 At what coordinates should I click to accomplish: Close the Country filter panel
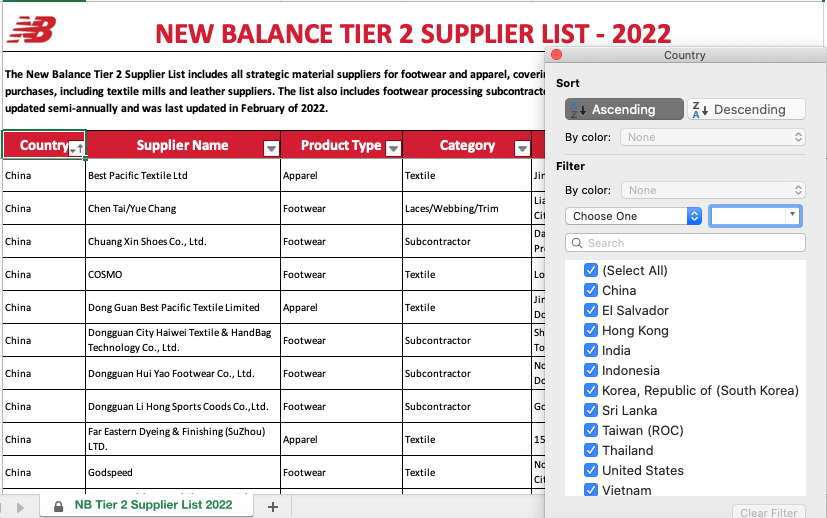pyautogui.click(x=557, y=55)
